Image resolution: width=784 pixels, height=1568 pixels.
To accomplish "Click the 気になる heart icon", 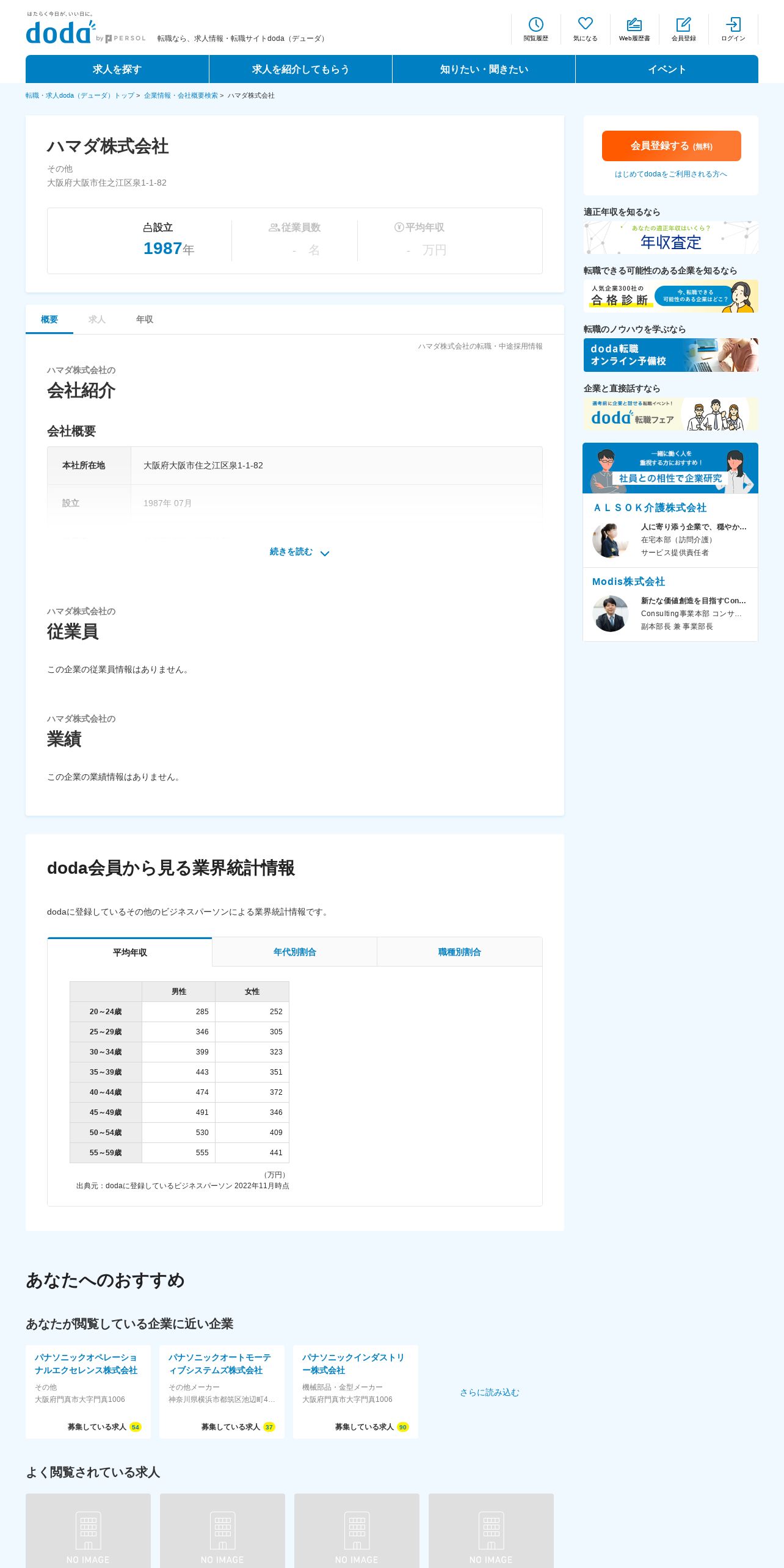I will [x=585, y=24].
